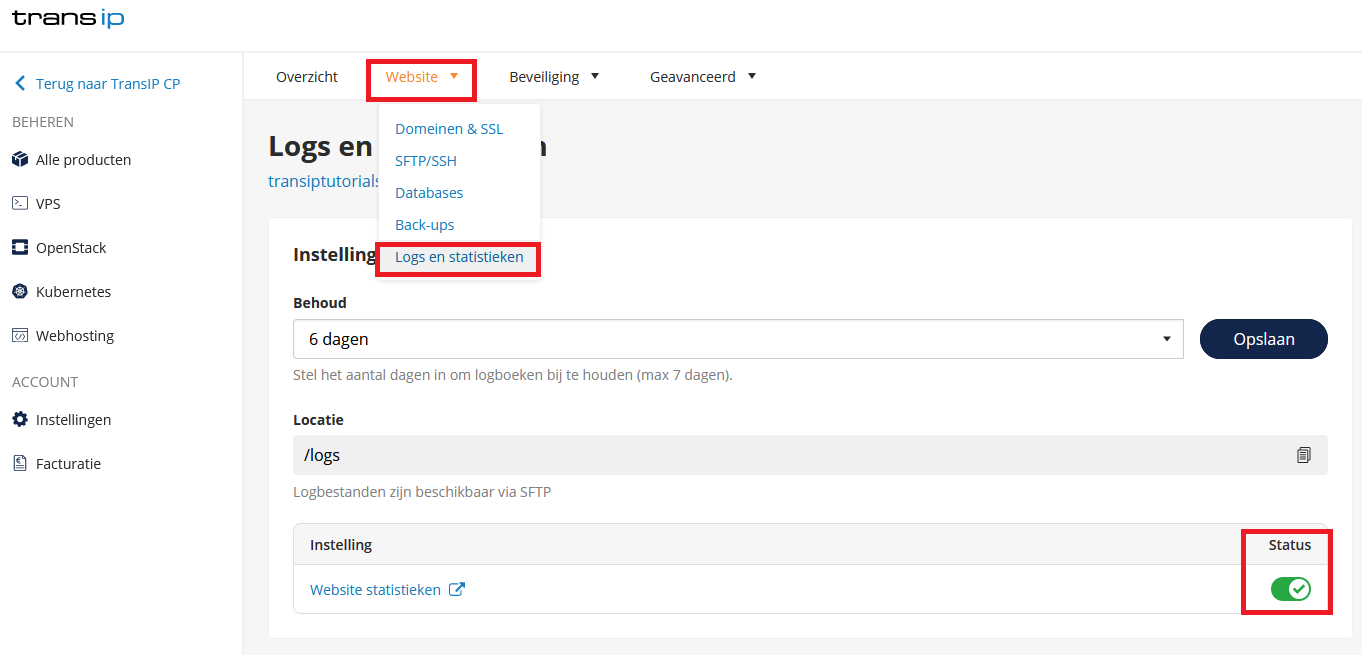Click the TransIP logo
Viewport: 1362px width, 655px height.
[x=68, y=18]
